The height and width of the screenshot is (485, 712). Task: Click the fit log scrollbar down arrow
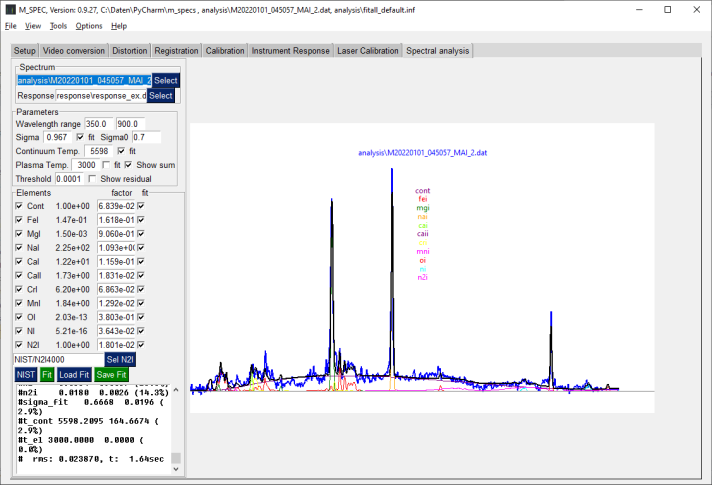tap(176, 467)
